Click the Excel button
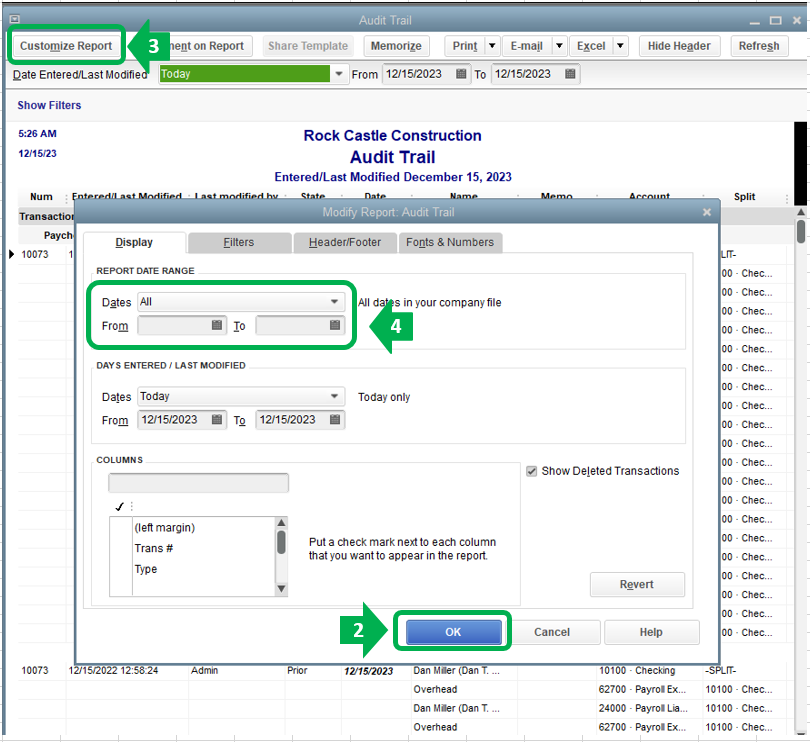Viewport: 810px width, 742px height. click(x=591, y=46)
